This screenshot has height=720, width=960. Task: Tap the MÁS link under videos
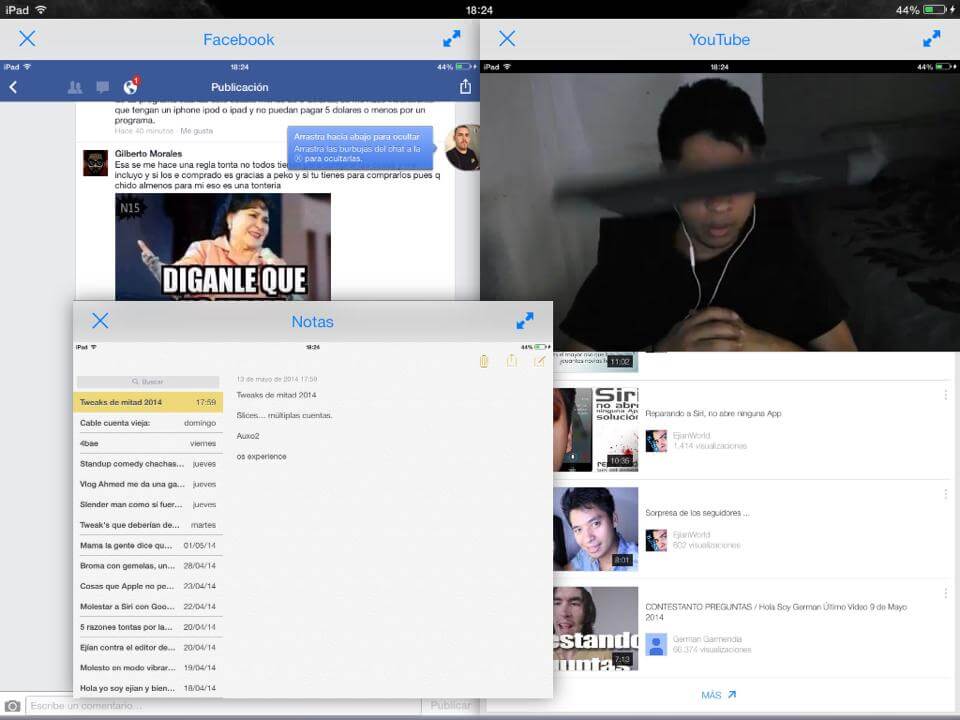tap(718, 695)
